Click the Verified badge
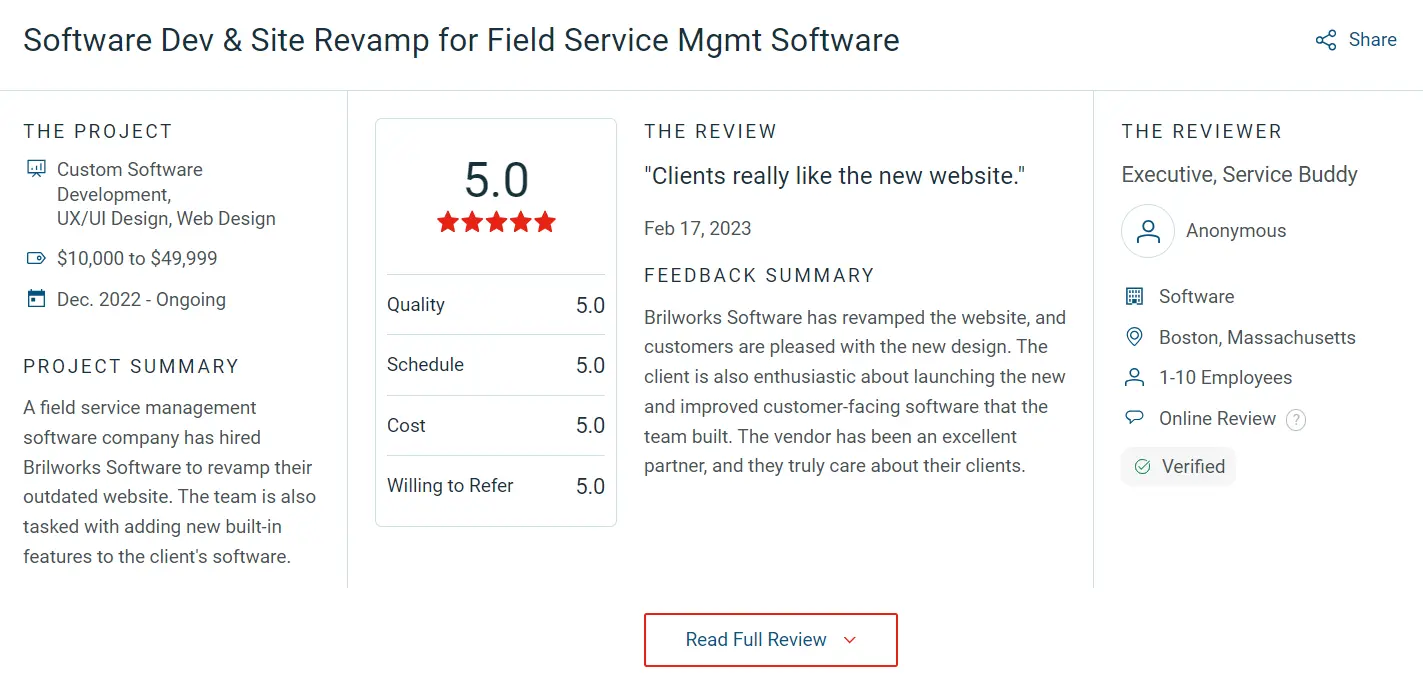 point(1178,466)
